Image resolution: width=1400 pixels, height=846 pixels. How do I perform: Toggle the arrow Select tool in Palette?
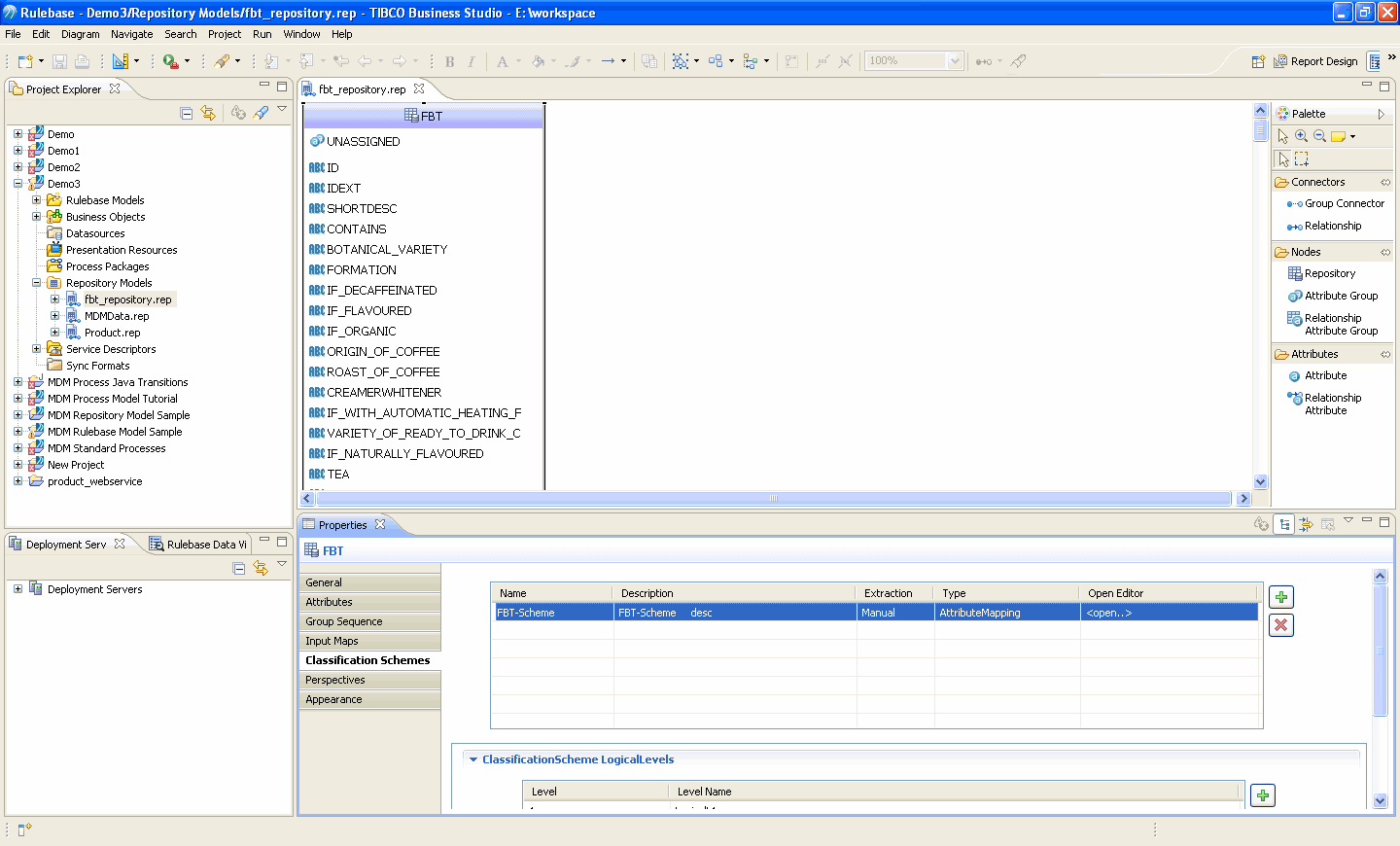(x=1283, y=159)
